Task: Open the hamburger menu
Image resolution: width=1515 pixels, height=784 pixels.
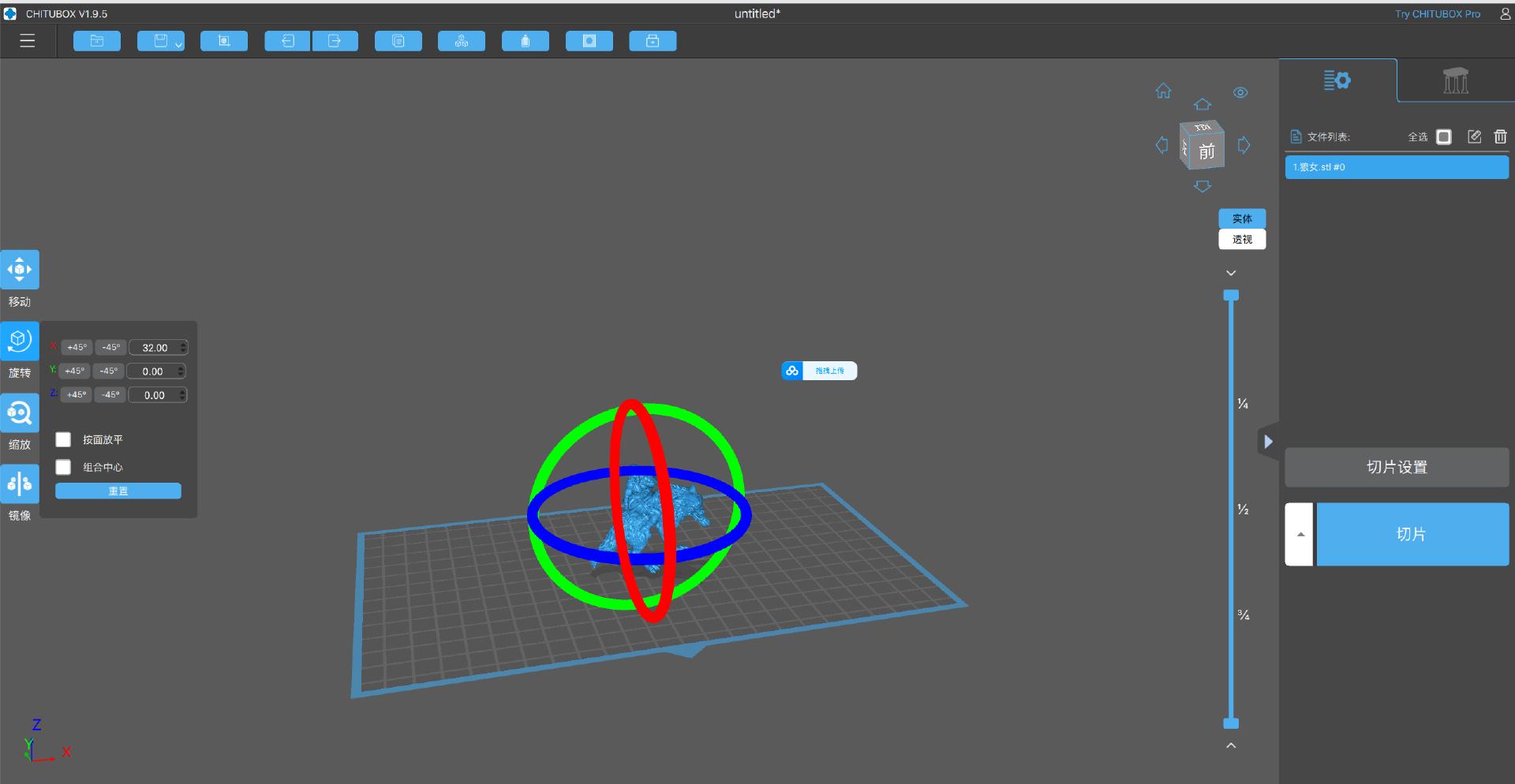Action: click(x=27, y=40)
